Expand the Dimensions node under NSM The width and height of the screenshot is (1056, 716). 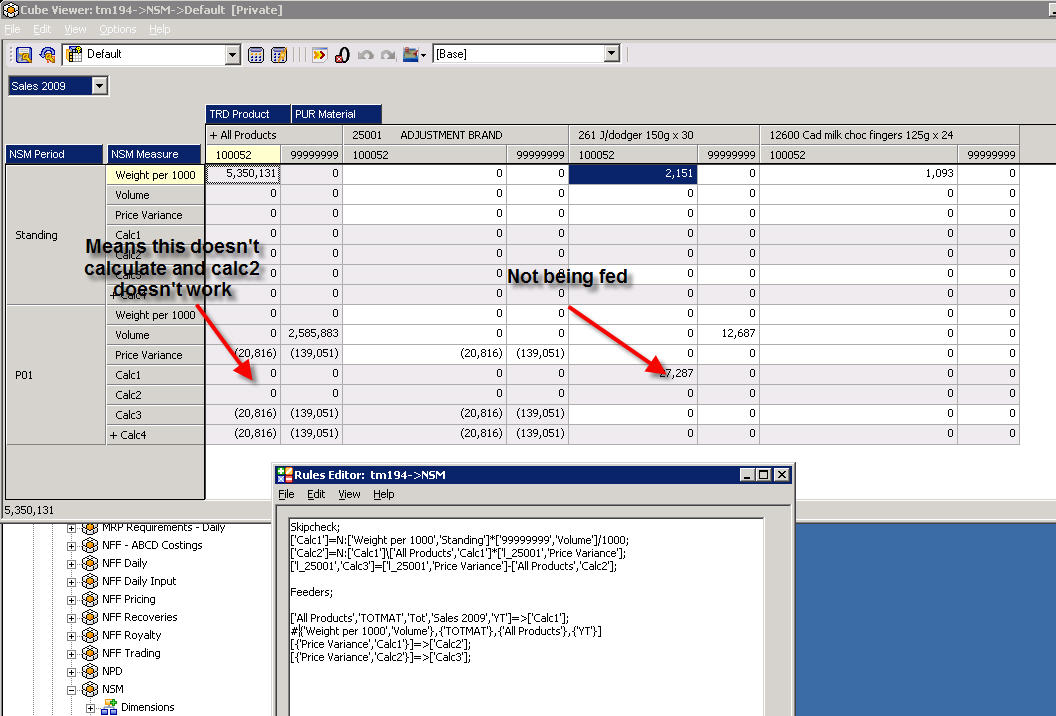coord(90,709)
